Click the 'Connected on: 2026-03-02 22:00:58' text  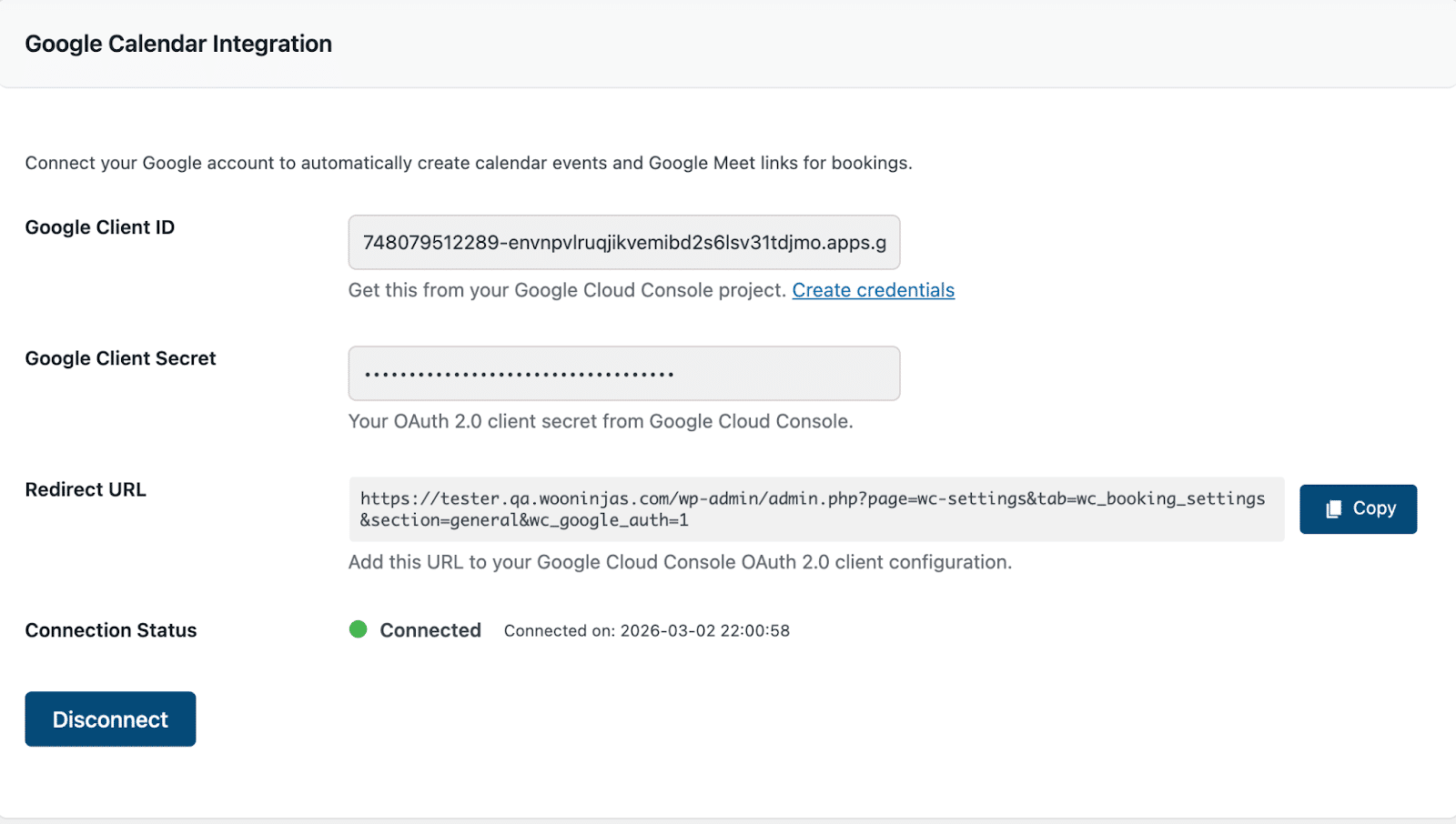(x=647, y=631)
